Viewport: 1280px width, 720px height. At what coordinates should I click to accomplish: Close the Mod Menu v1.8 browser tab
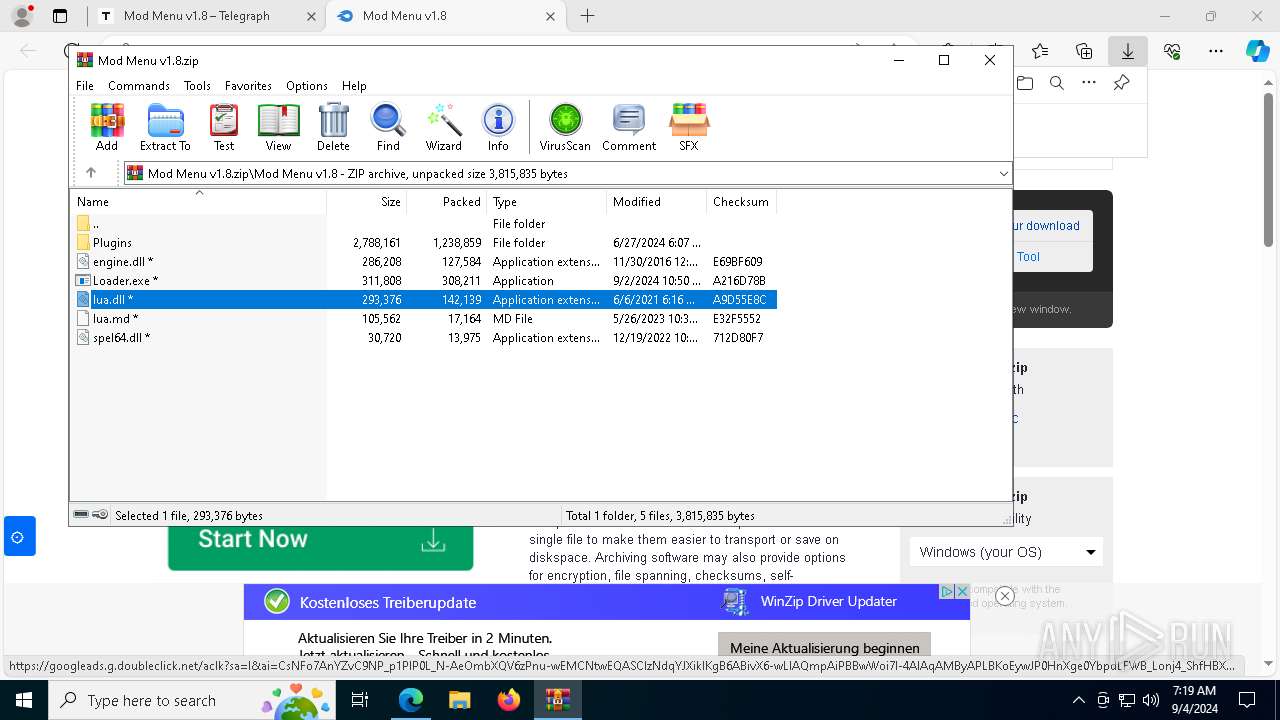550,16
